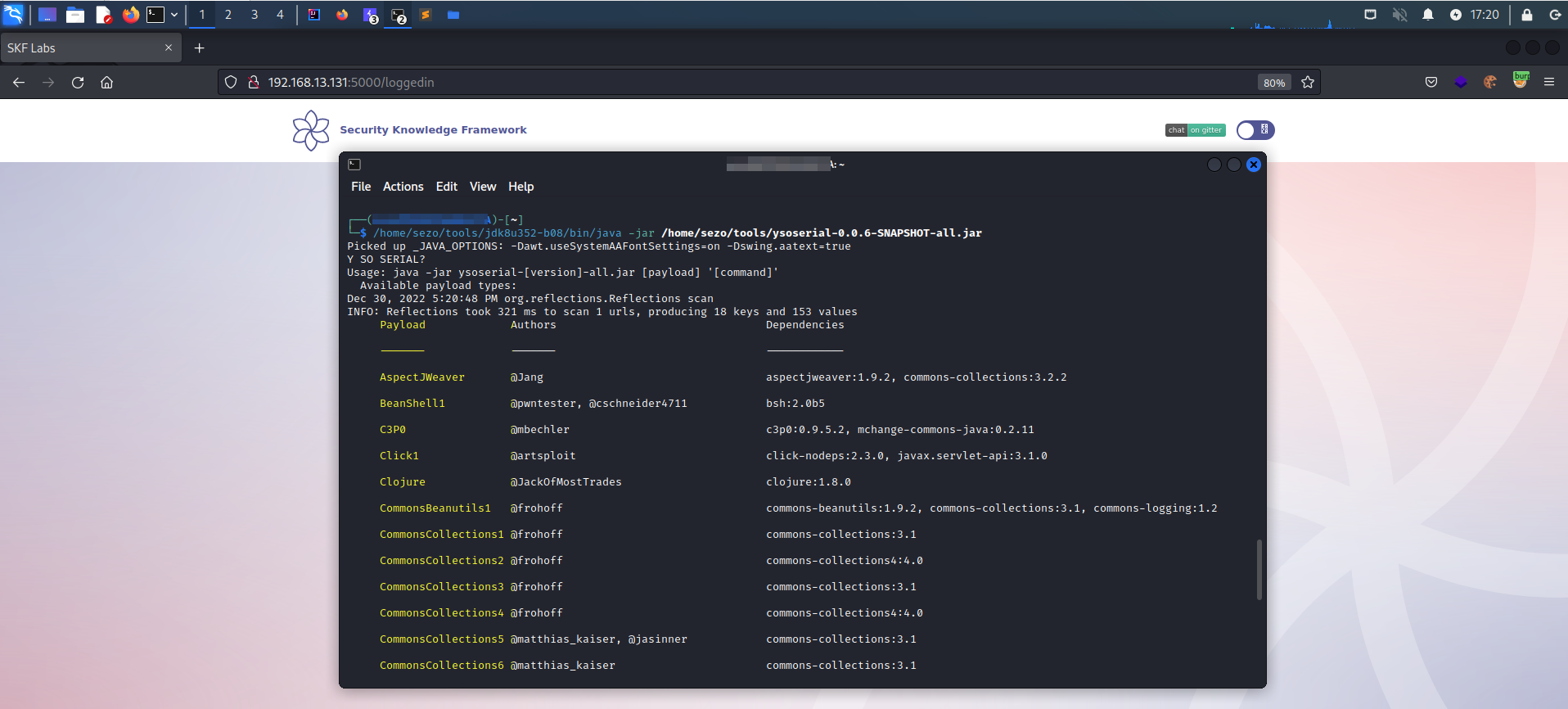Open the Security Knowledge Framework title link

[x=433, y=130]
